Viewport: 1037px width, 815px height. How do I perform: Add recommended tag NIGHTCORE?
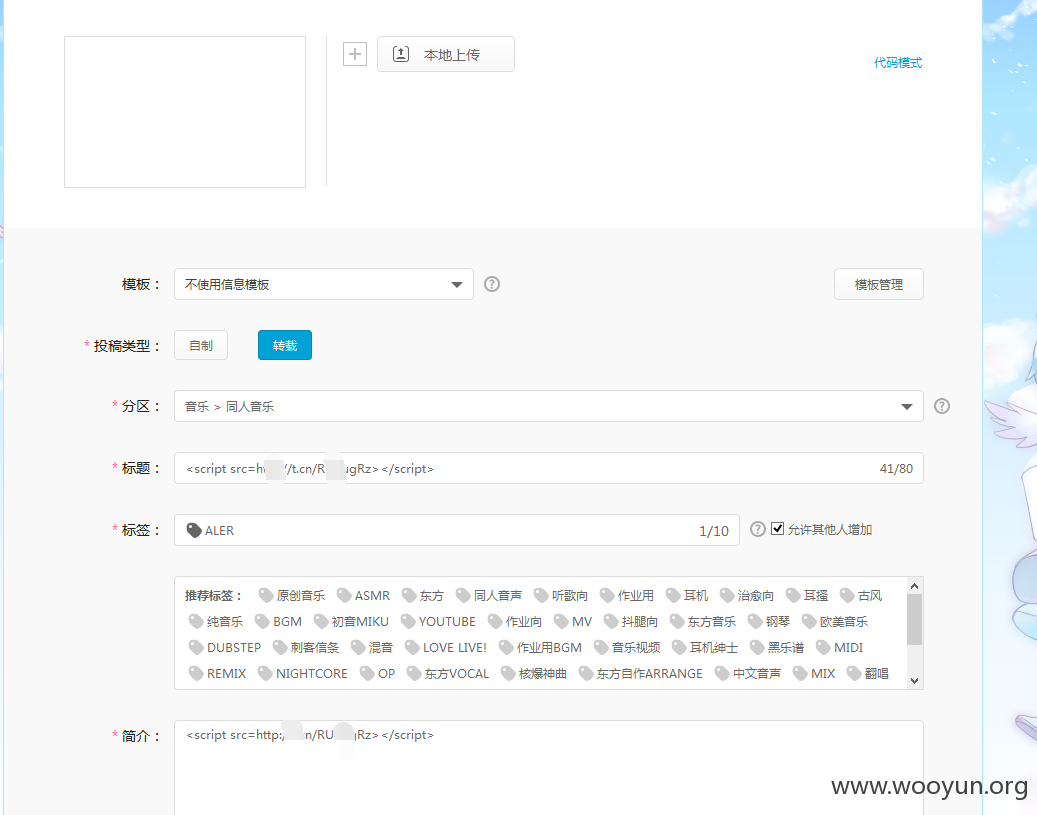[x=303, y=673]
